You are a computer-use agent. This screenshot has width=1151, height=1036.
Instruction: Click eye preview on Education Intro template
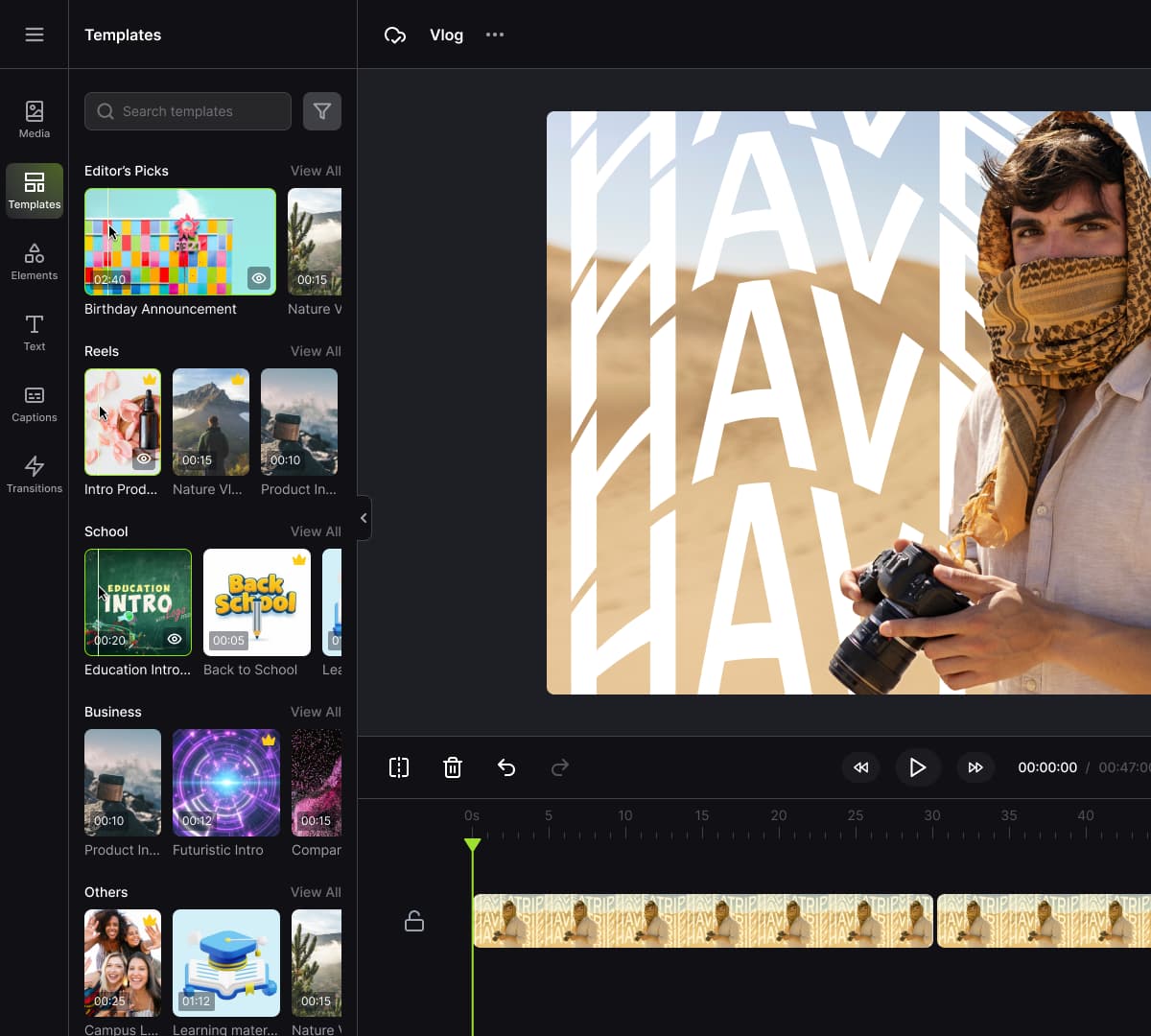[x=175, y=639]
